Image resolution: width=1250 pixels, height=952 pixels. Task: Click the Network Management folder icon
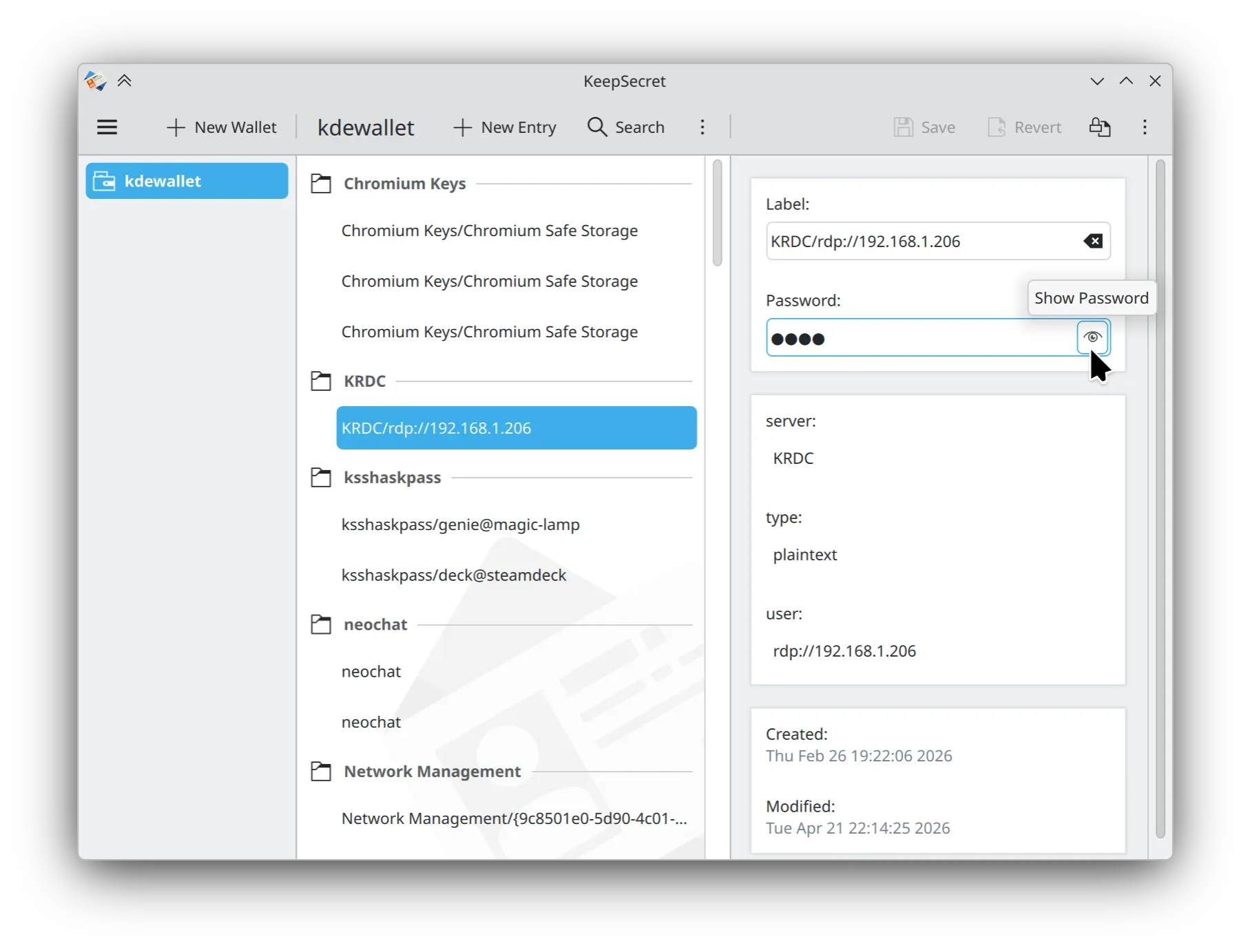[x=321, y=772]
